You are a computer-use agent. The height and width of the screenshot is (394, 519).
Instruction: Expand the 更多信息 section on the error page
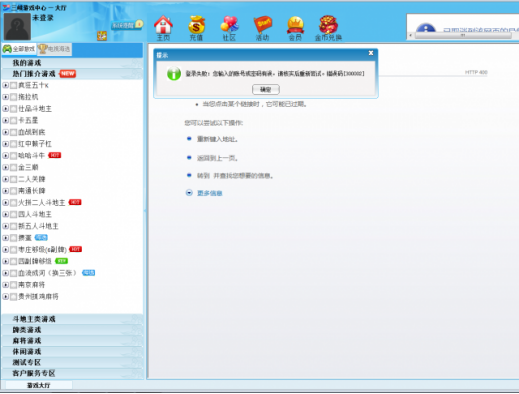click(x=189, y=193)
